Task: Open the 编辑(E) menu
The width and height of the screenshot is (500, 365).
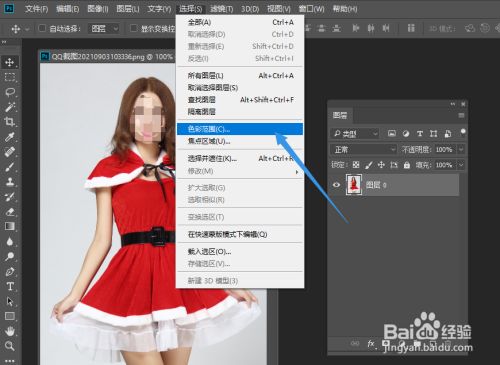Action: [68, 9]
